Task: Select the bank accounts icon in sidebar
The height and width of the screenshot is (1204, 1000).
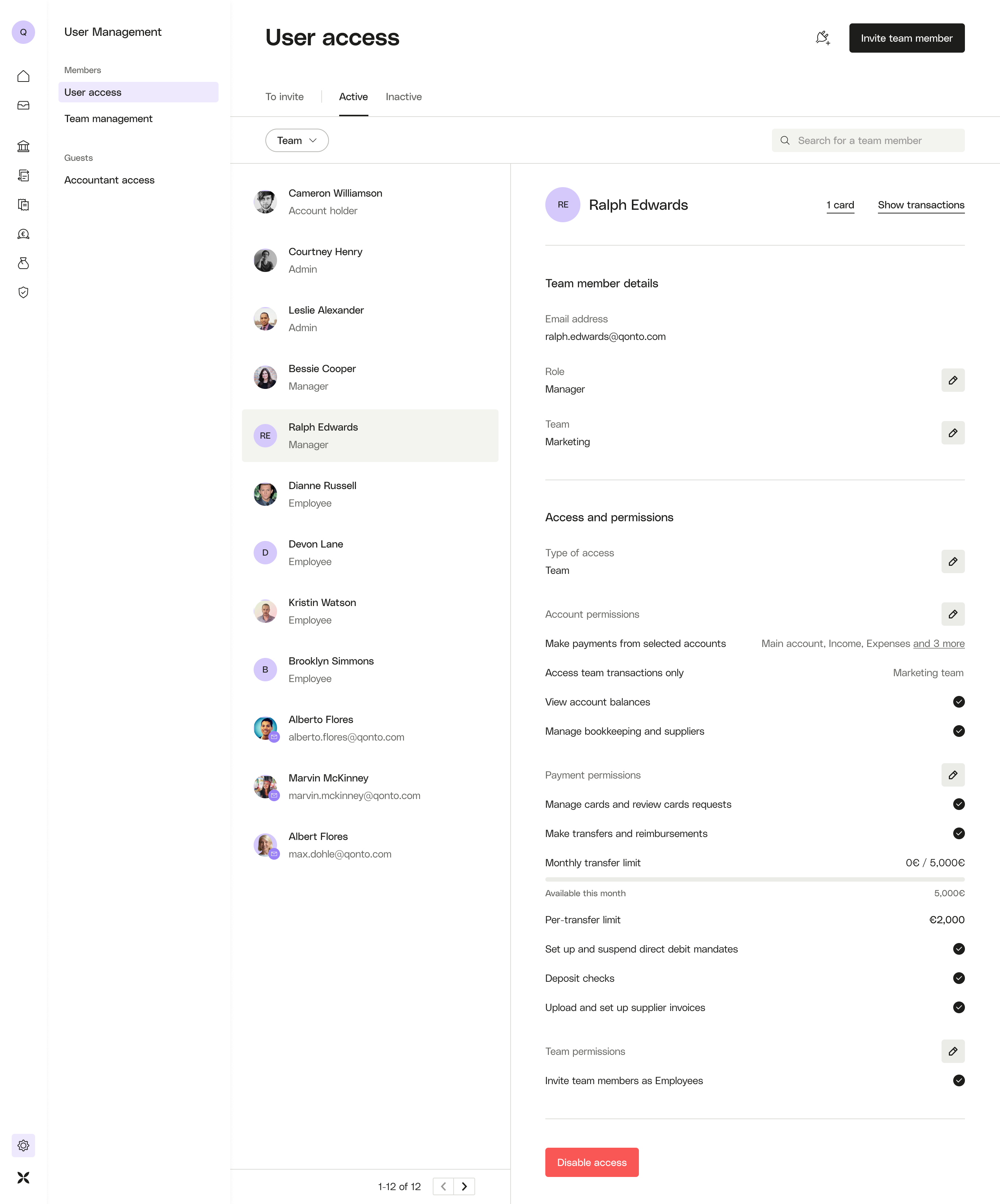Action: click(x=23, y=146)
